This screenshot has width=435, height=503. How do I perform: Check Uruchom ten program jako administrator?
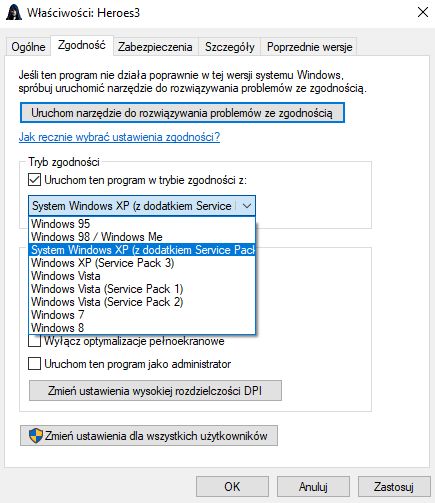(x=34, y=364)
